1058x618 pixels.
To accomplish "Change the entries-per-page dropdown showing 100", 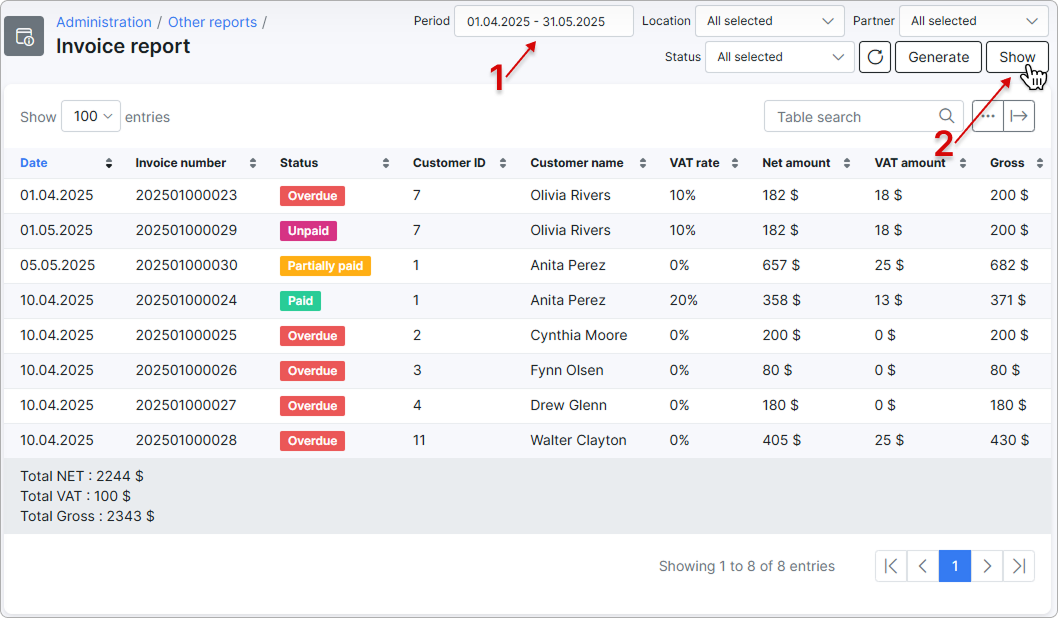I will tap(91, 116).
